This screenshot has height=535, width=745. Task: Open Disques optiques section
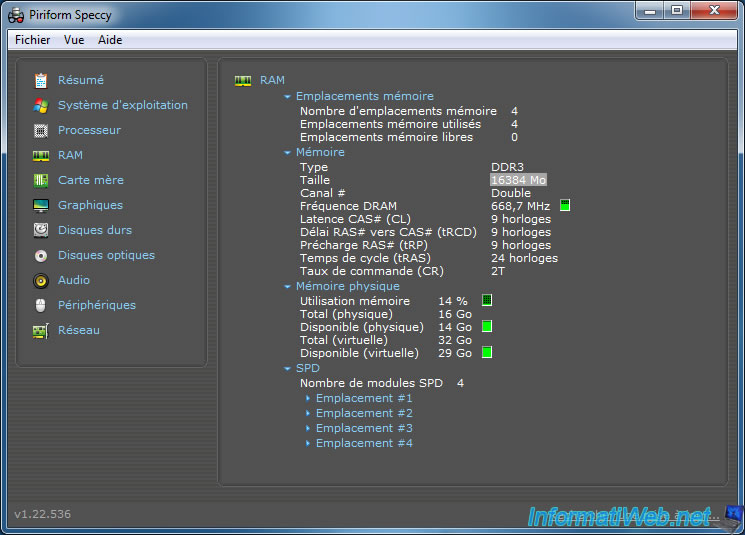point(106,255)
